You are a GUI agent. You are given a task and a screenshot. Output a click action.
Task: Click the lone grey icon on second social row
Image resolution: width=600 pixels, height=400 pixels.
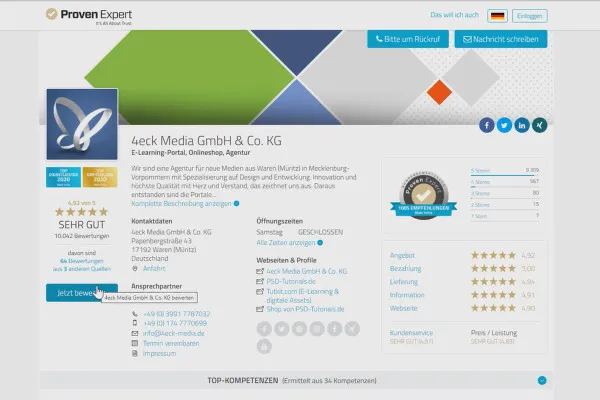(x=264, y=346)
